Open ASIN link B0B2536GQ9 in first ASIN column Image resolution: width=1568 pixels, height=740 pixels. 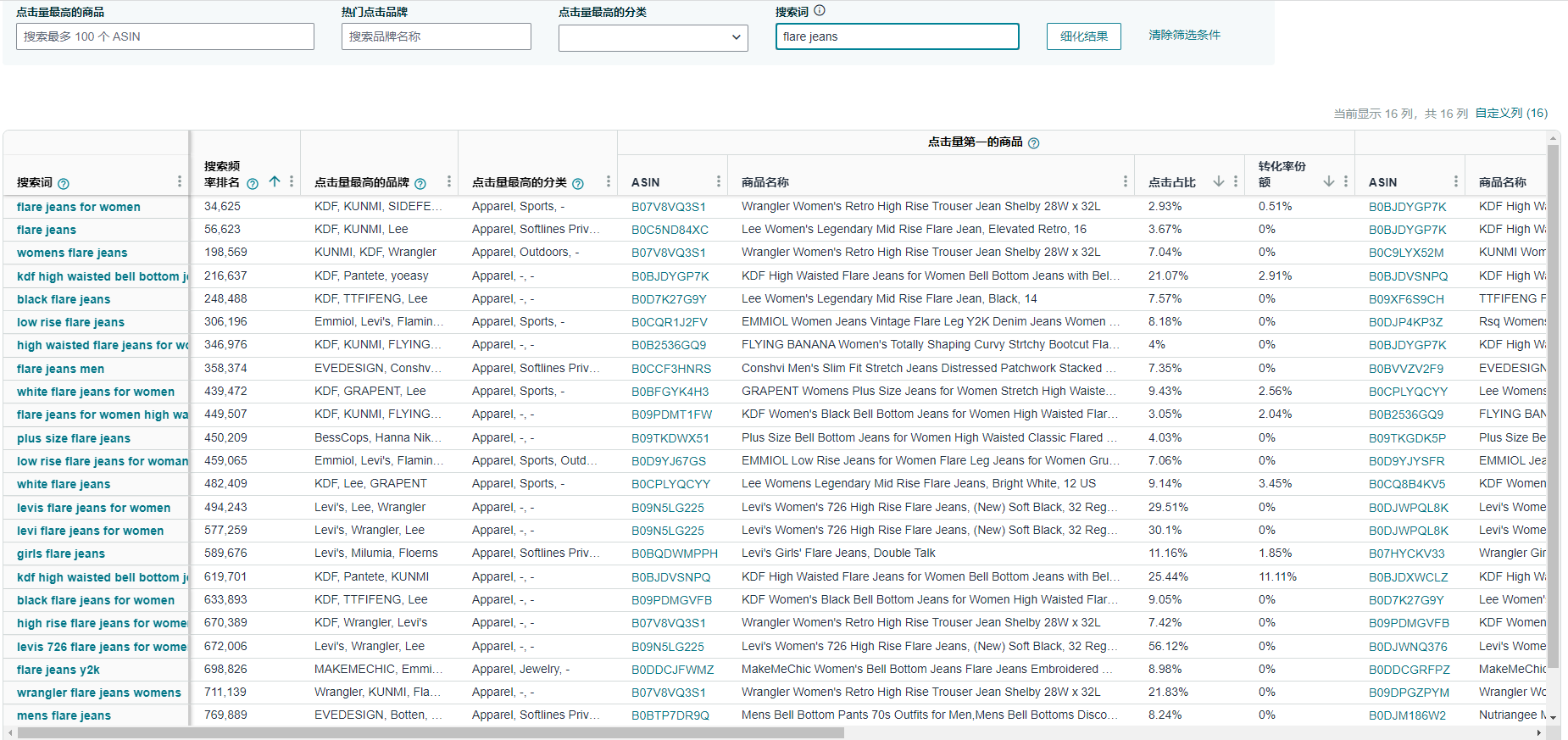click(669, 345)
